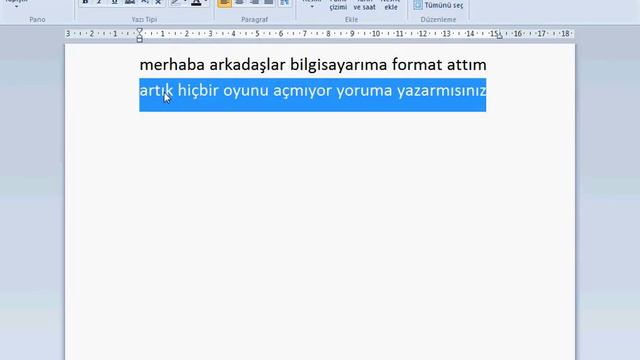
Task: Click the right indent marker on ruler
Action: point(499,36)
